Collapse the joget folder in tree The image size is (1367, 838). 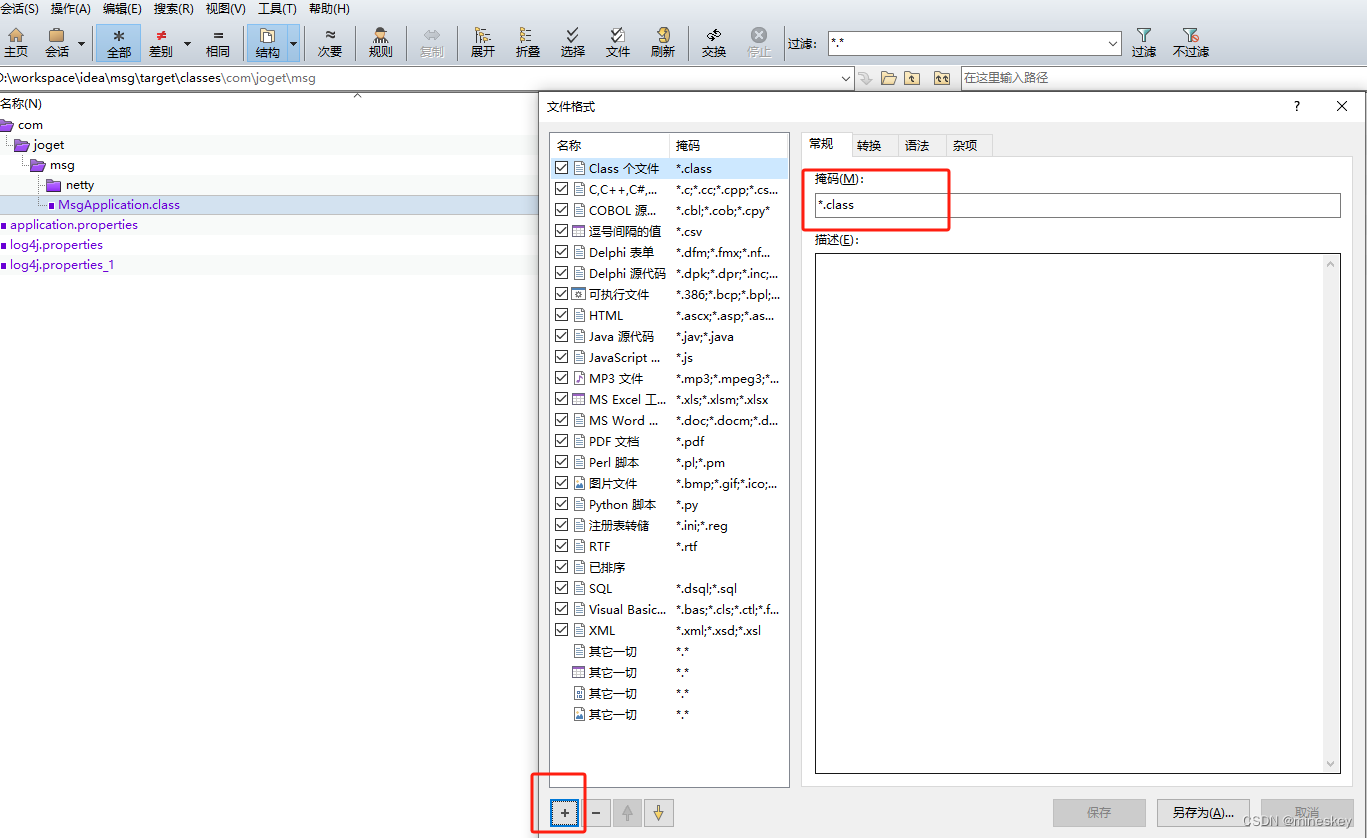(x=22, y=145)
